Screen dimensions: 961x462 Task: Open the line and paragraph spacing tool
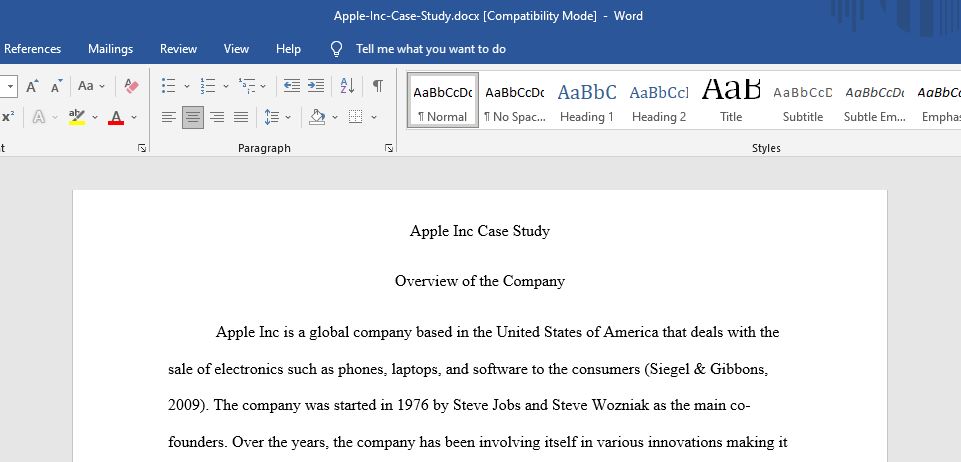[272, 117]
